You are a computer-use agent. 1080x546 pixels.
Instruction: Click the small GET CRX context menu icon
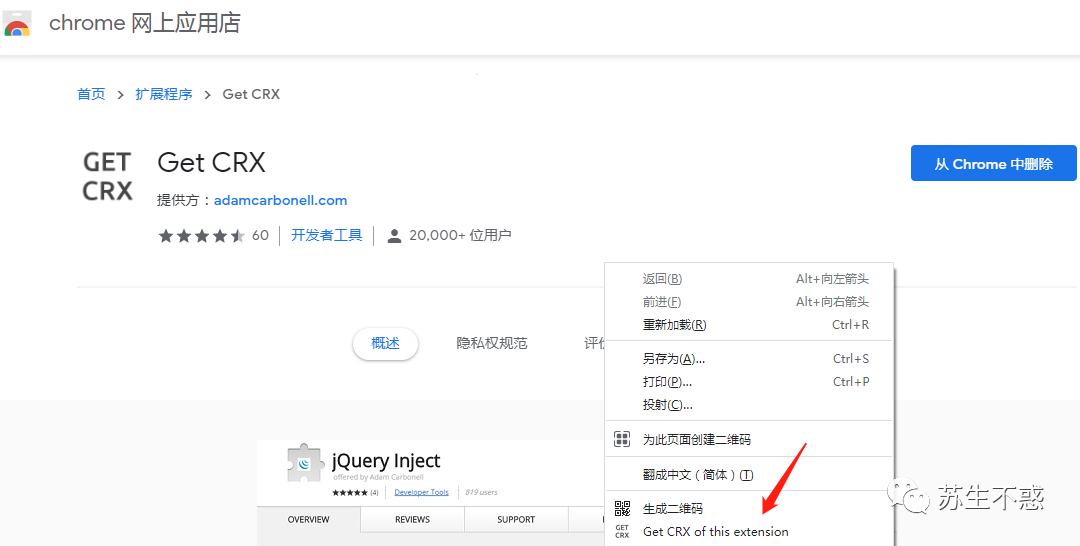(622, 532)
